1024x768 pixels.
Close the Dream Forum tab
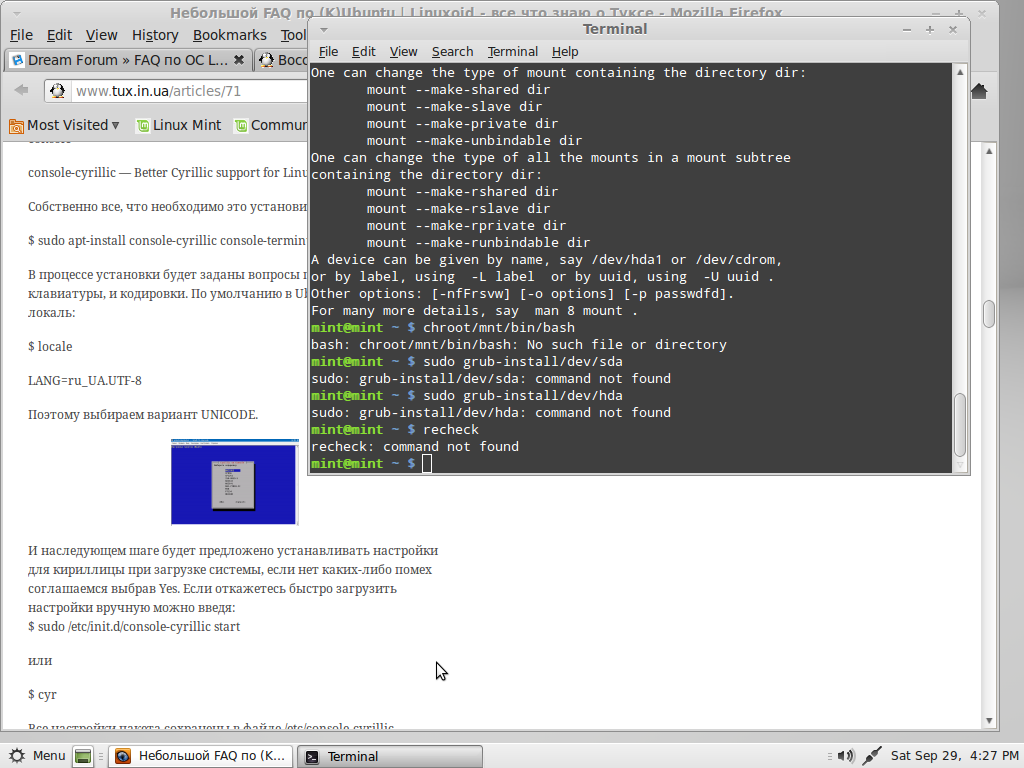239,60
